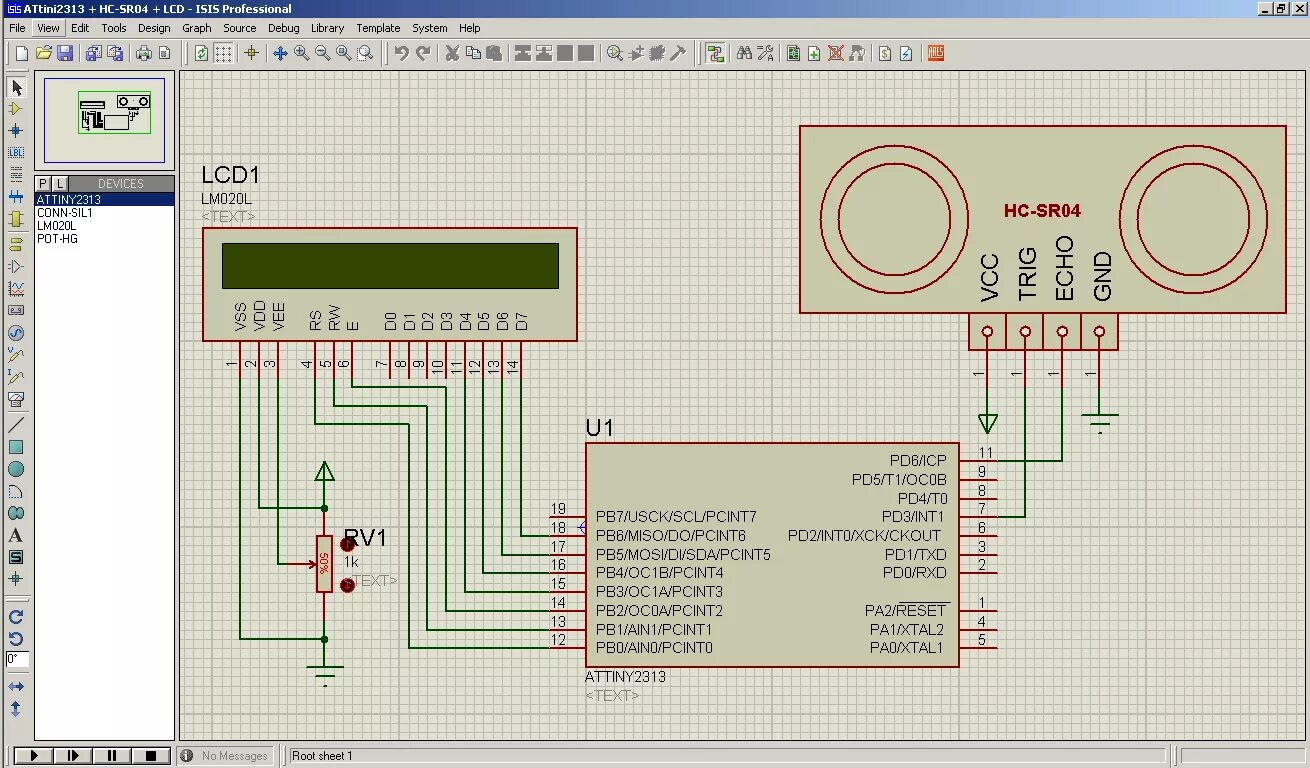Click the zoom out magnifier

pos(323,53)
